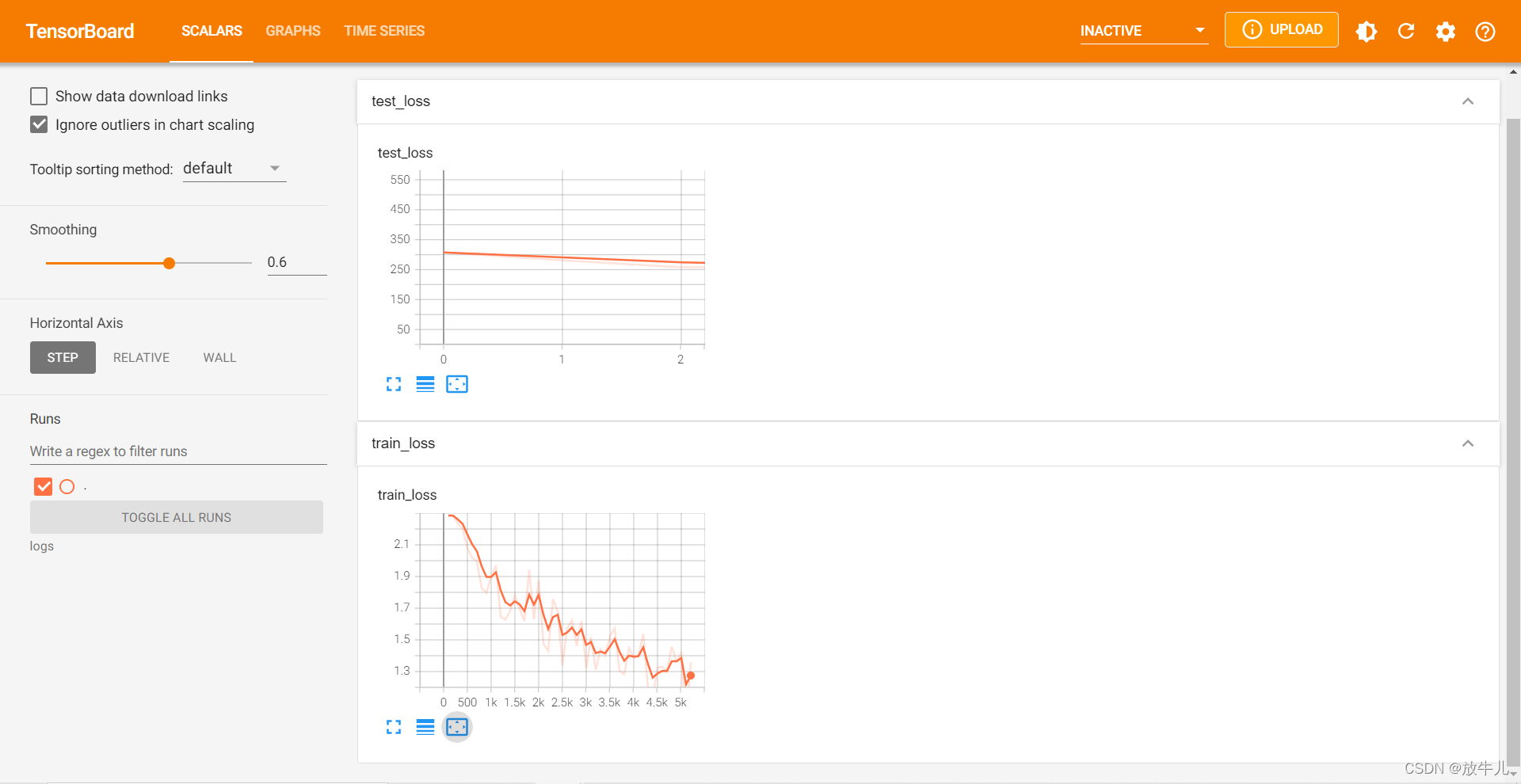Image resolution: width=1521 pixels, height=784 pixels.
Task: Switch to the GRAPHS tab
Action: point(292,31)
